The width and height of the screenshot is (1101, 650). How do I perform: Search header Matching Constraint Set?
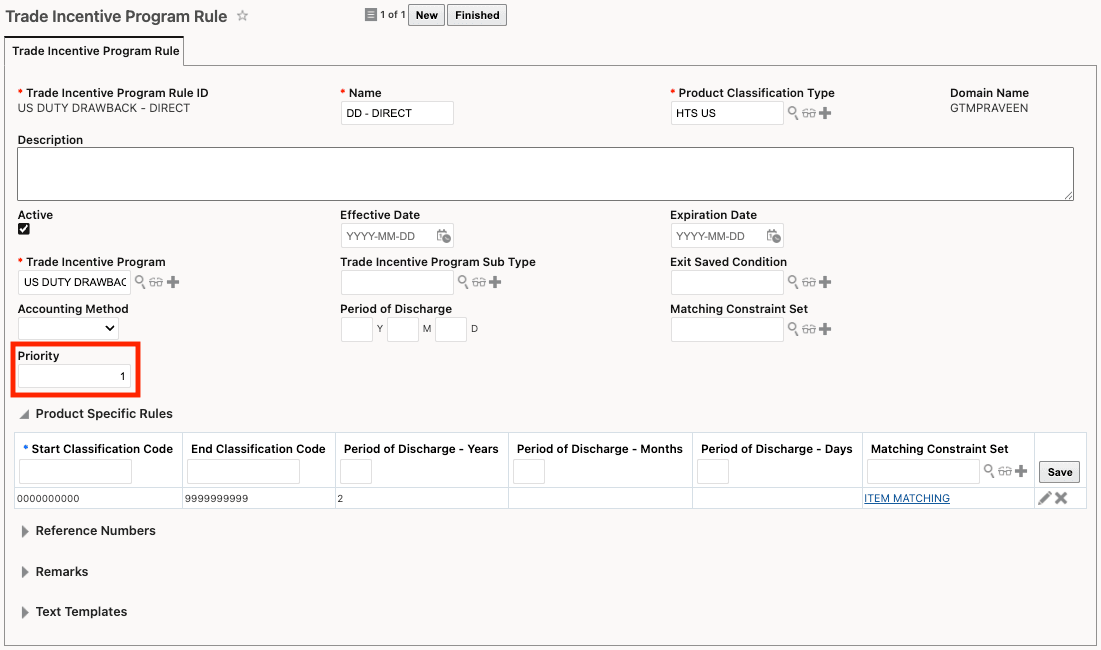(793, 329)
